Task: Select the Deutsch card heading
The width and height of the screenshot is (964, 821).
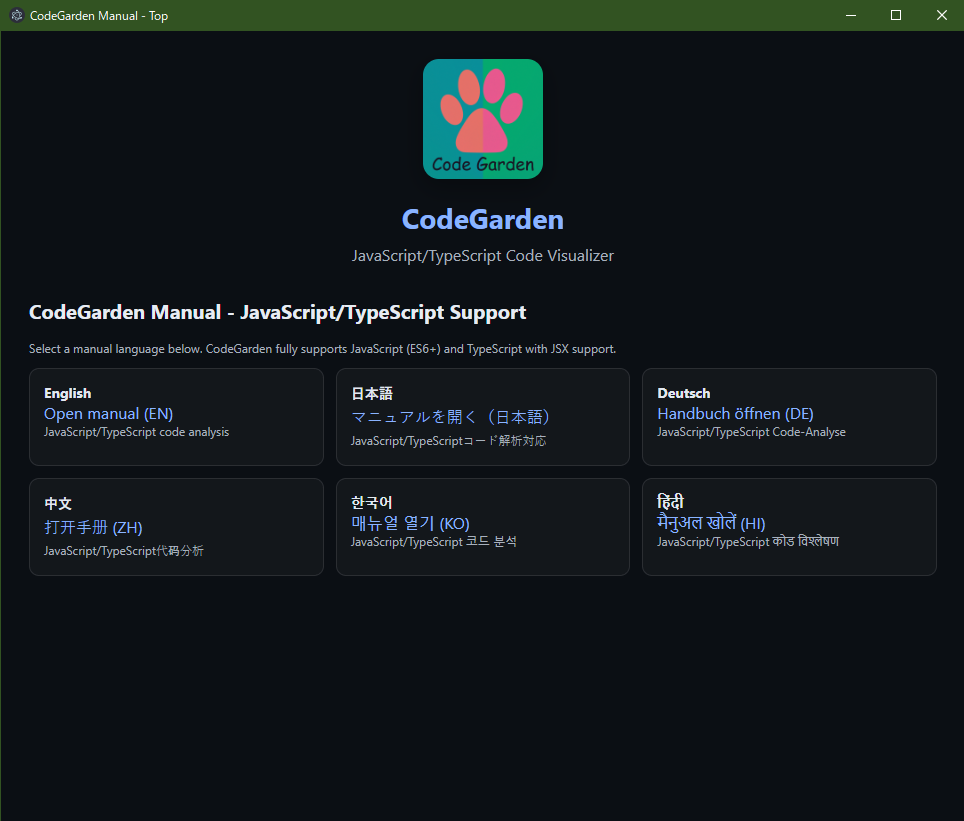Action: (x=683, y=393)
